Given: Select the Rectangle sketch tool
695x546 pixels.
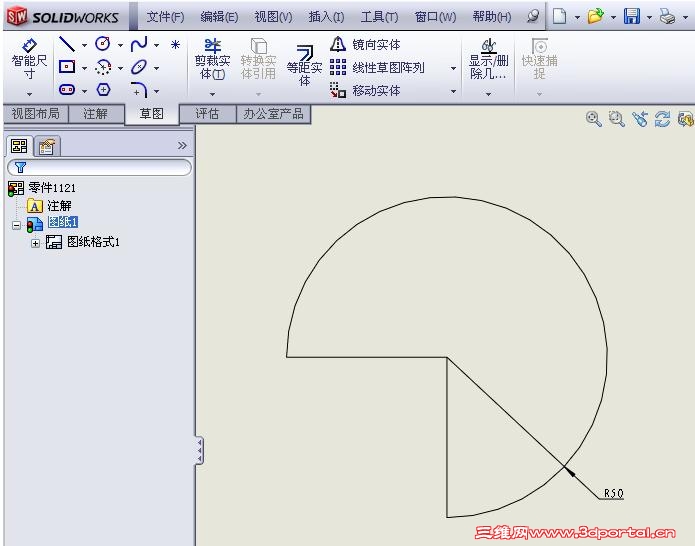Looking at the screenshot, I should (67, 67).
